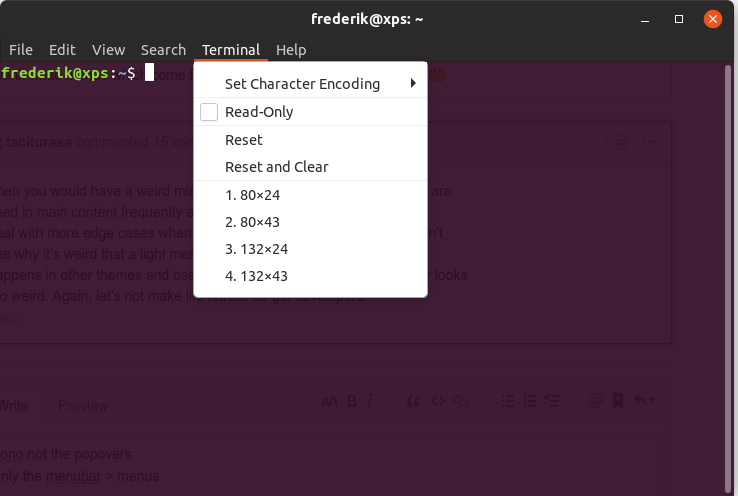
Task: Set terminal size to 80×43
Action: point(311,222)
